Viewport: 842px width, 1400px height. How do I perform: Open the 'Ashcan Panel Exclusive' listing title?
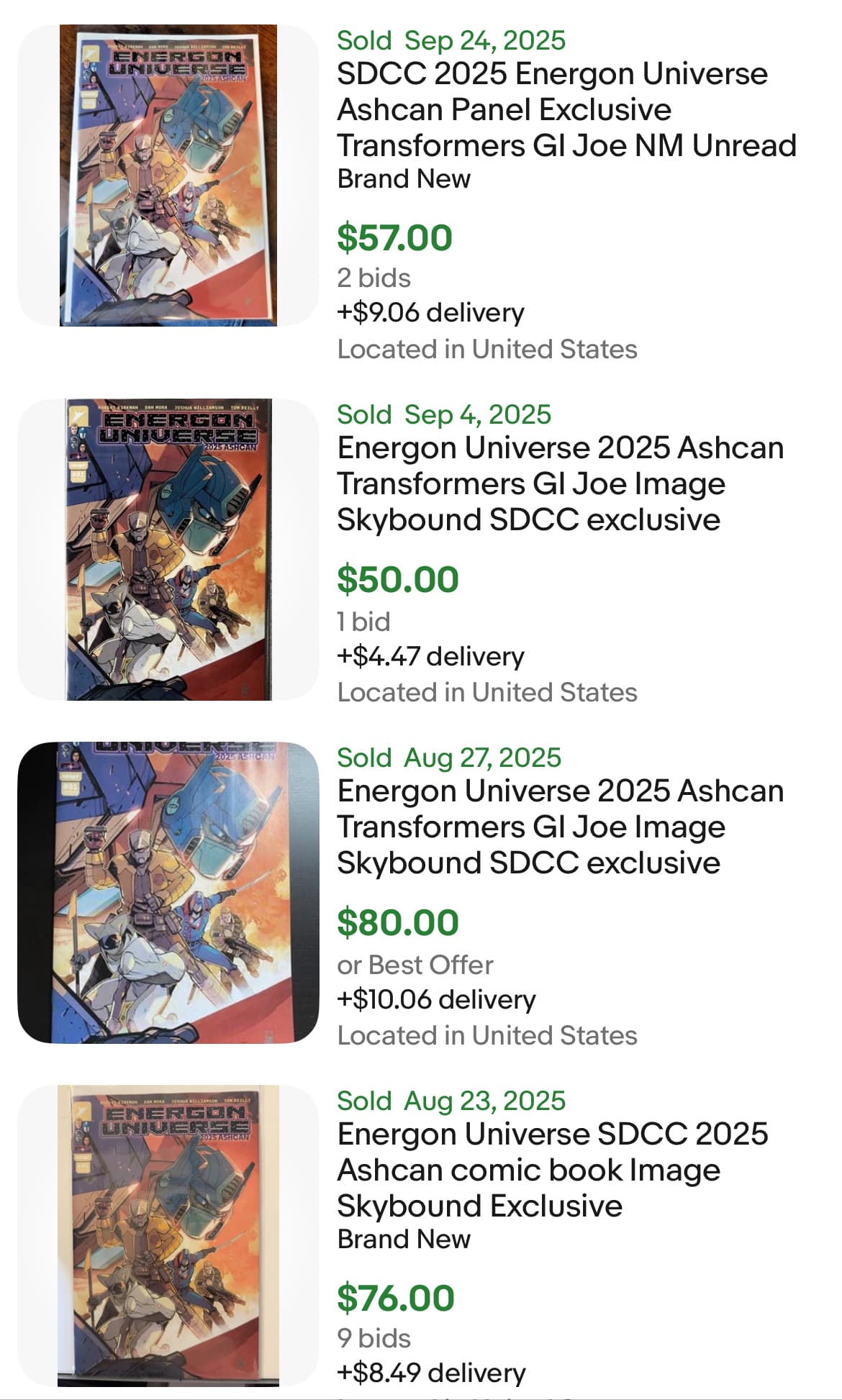click(566, 109)
